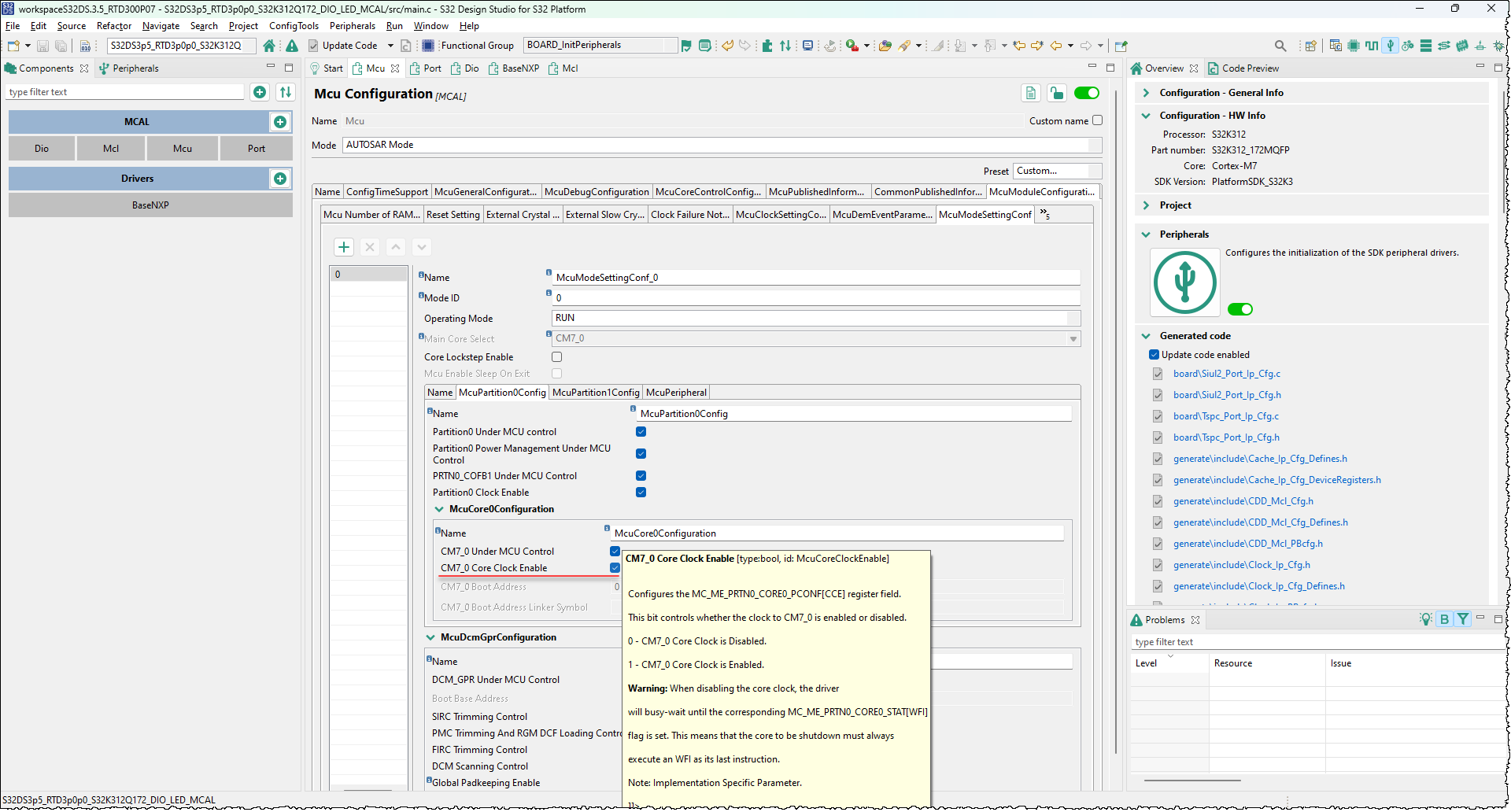The height and width of the screenshot is (812, 1511).
Task: Expand the Project section in Overview
Action: click(x=1147, y=205)
